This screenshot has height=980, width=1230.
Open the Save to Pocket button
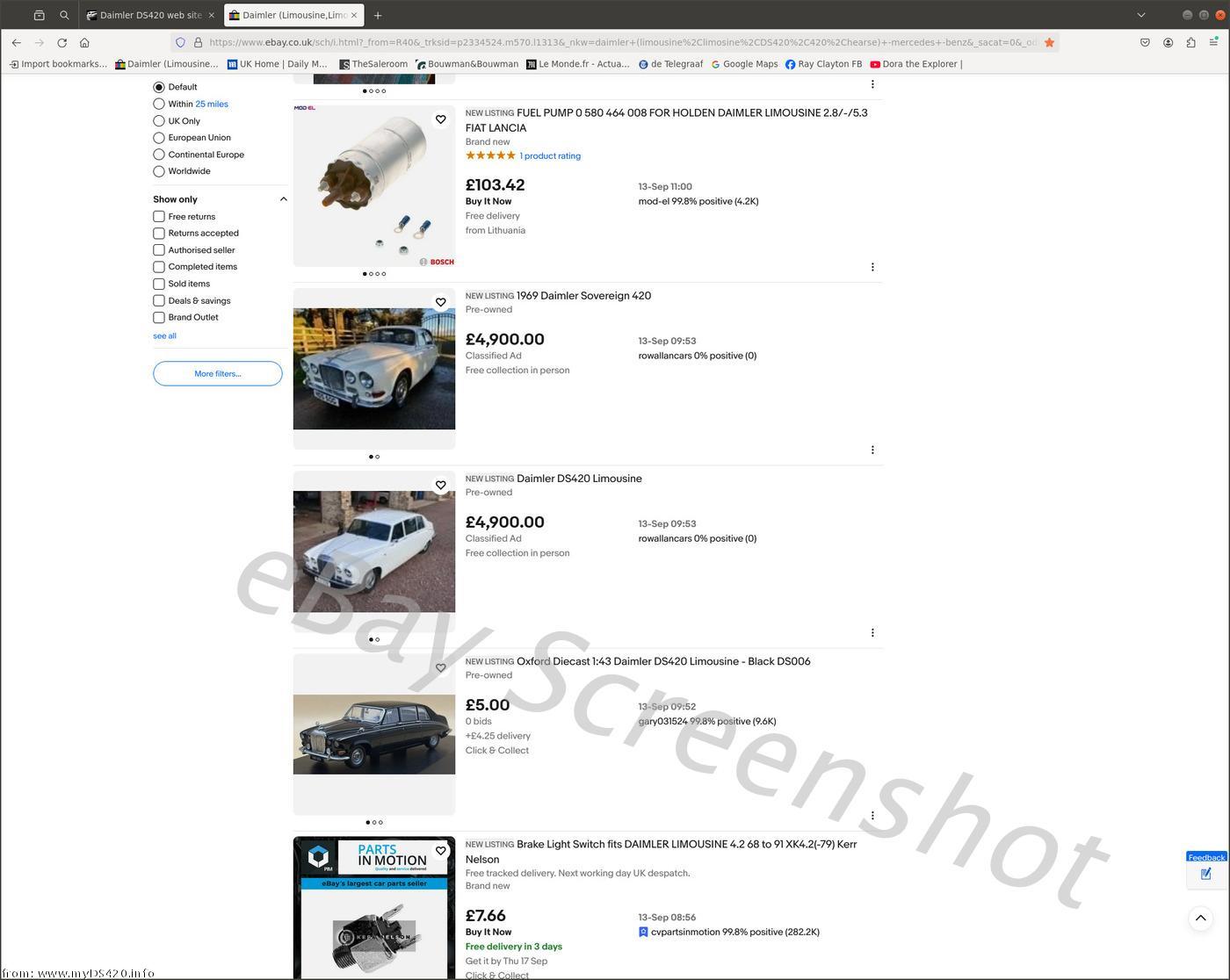coord(1145,42)
